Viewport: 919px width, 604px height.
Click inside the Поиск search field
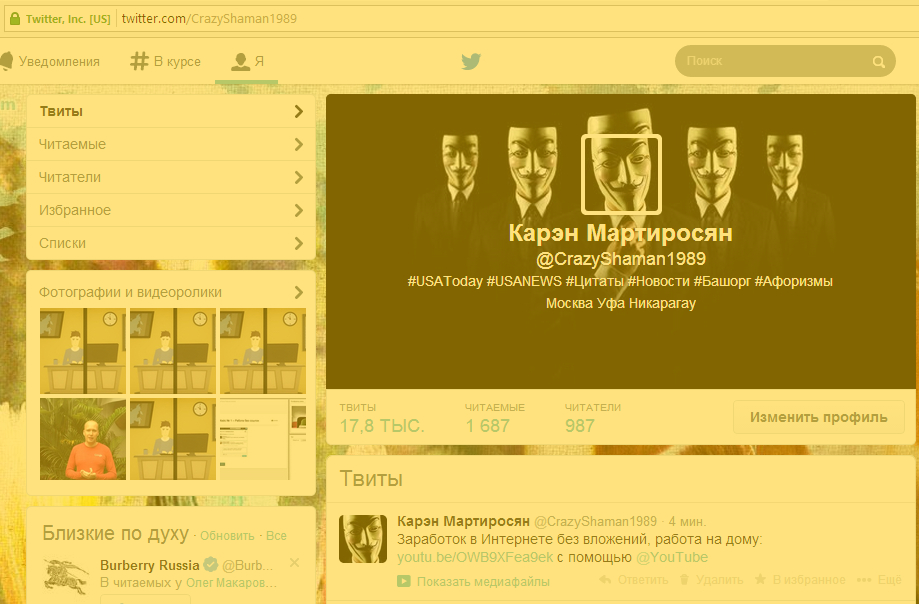click(x=770, y=61)
